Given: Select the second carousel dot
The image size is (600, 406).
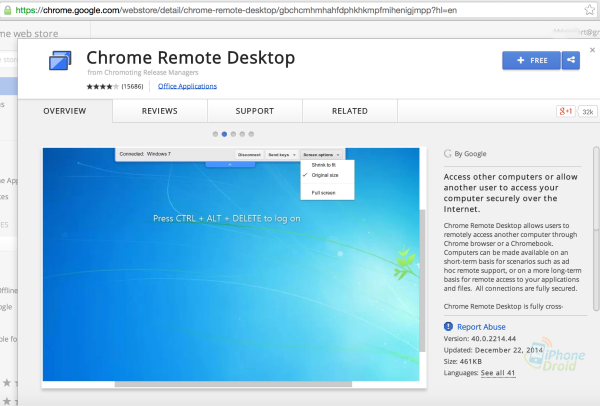Looking at the screenshot, I should click(224, 134).
